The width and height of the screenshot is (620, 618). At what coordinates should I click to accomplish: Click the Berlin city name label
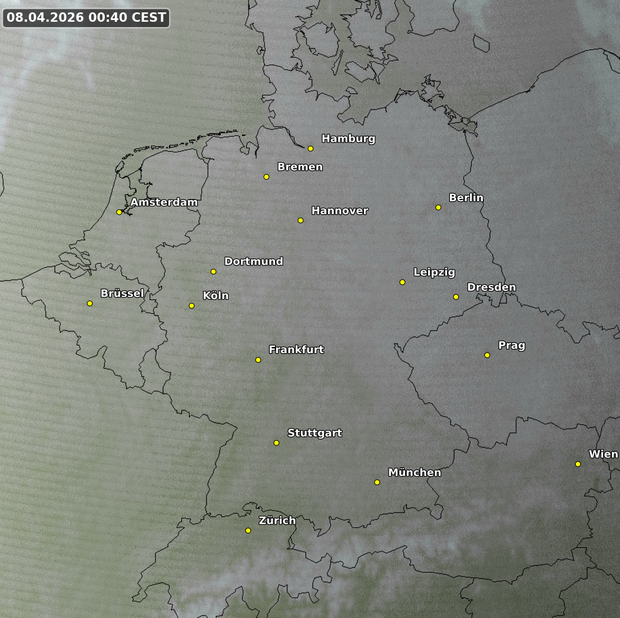point(466,197)
